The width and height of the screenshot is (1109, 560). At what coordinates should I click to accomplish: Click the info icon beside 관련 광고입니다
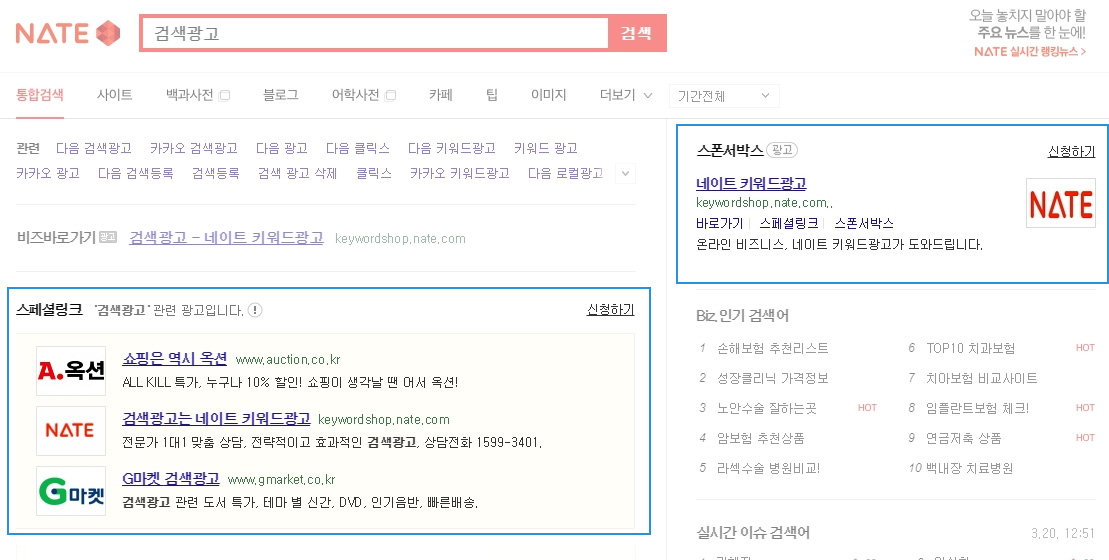click(255, 310)
